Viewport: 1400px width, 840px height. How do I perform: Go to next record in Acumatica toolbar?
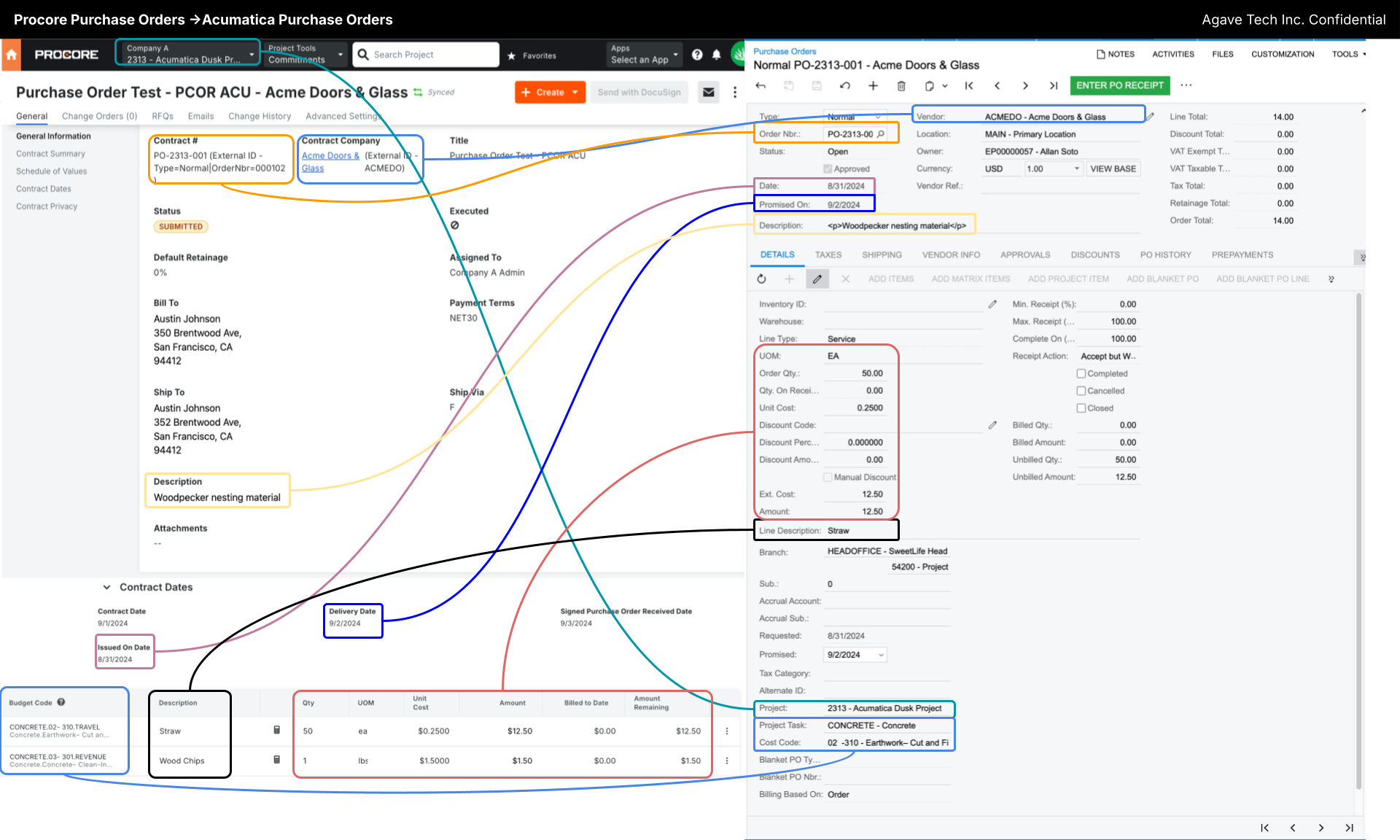(x=1025, y=86)
